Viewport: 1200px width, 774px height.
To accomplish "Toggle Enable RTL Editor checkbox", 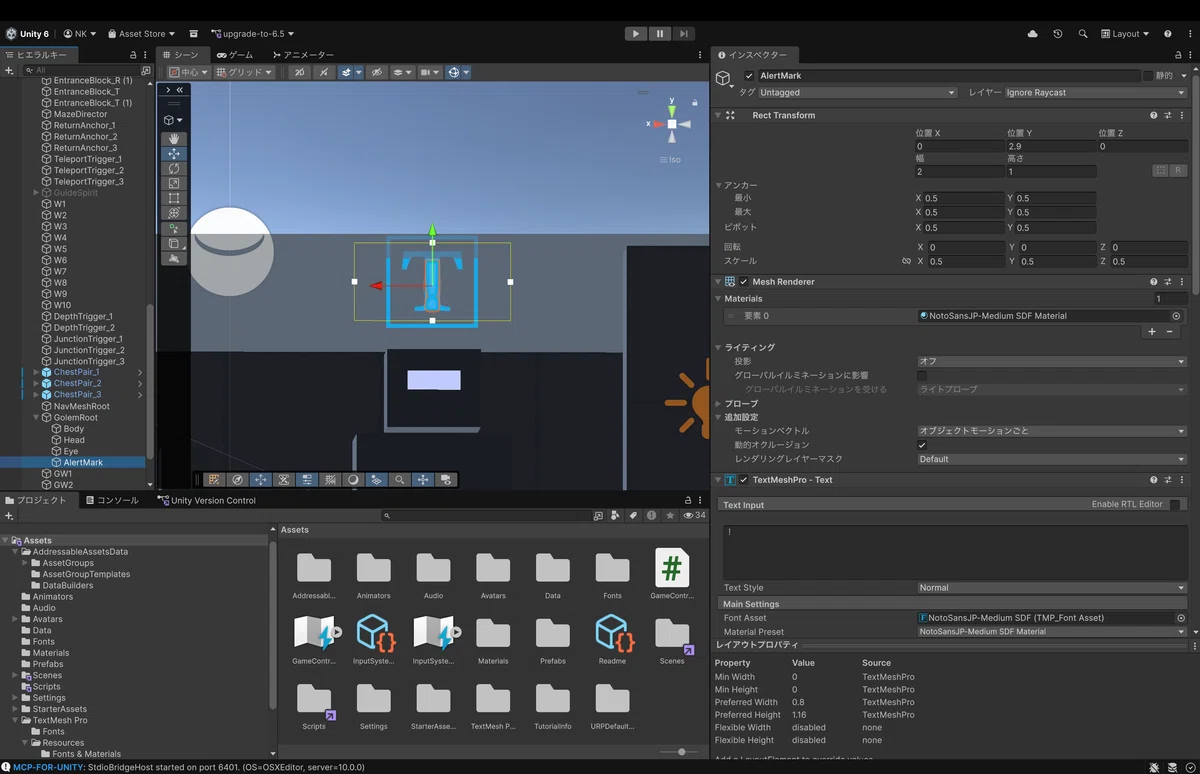I will point(1175,505).
